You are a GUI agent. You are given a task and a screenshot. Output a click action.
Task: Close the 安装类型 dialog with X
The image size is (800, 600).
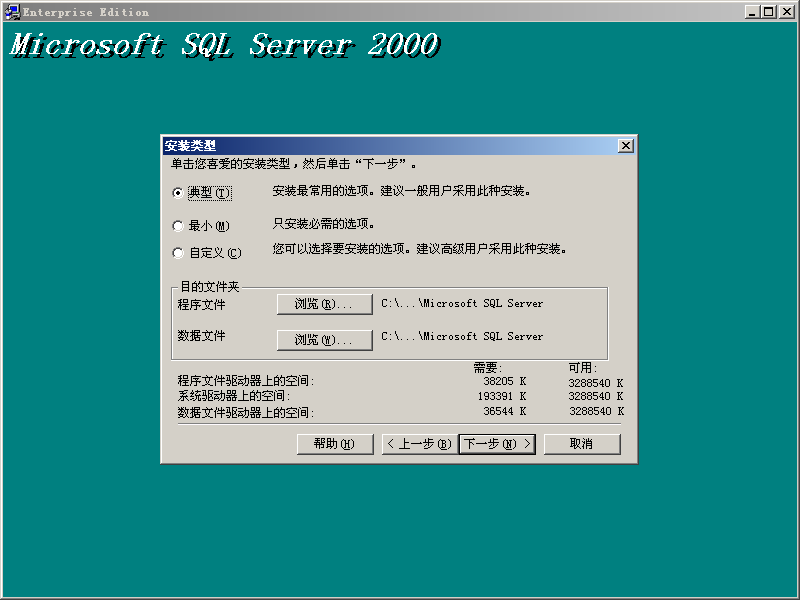[626, 146]
